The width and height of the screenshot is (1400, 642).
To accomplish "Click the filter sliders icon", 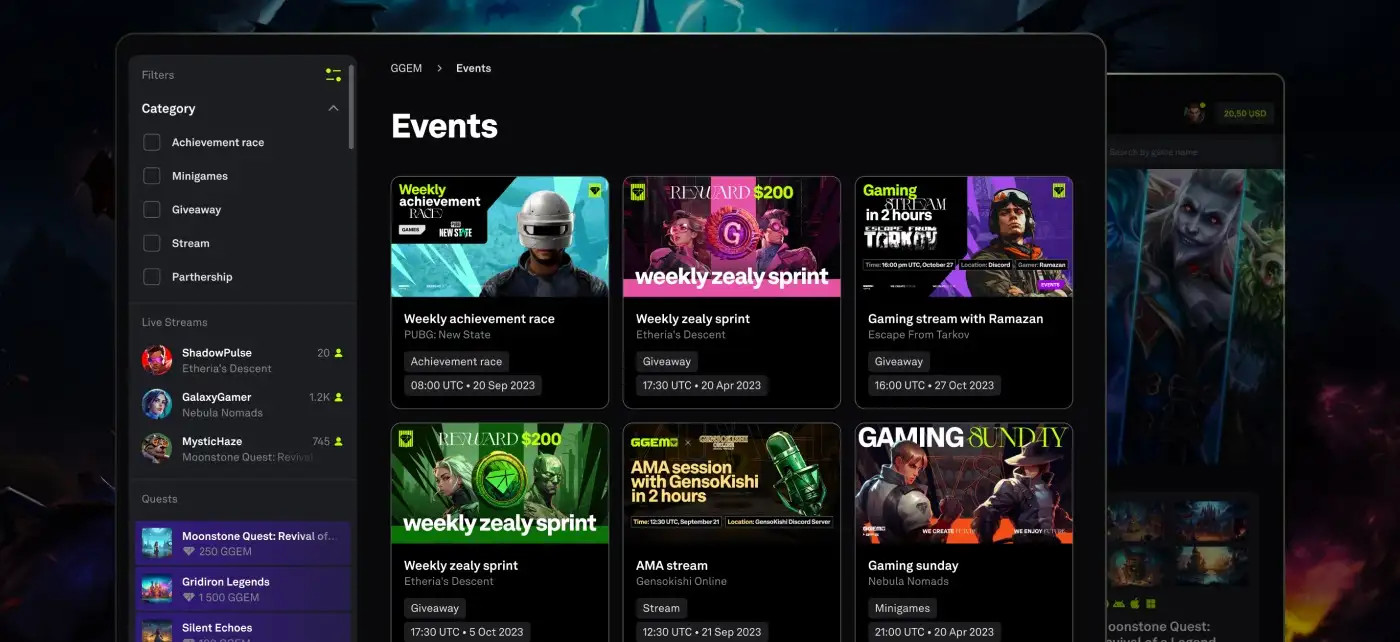I will 333,75.
